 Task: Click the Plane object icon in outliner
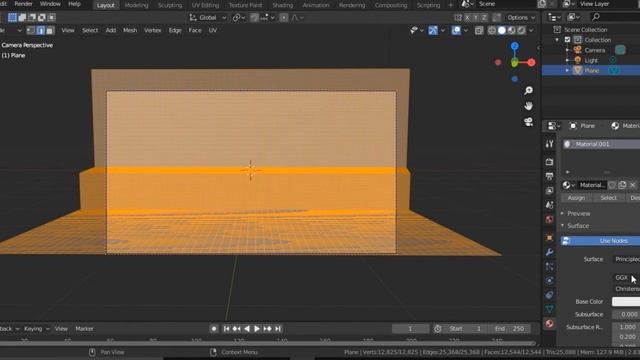[x=578, y=70]
